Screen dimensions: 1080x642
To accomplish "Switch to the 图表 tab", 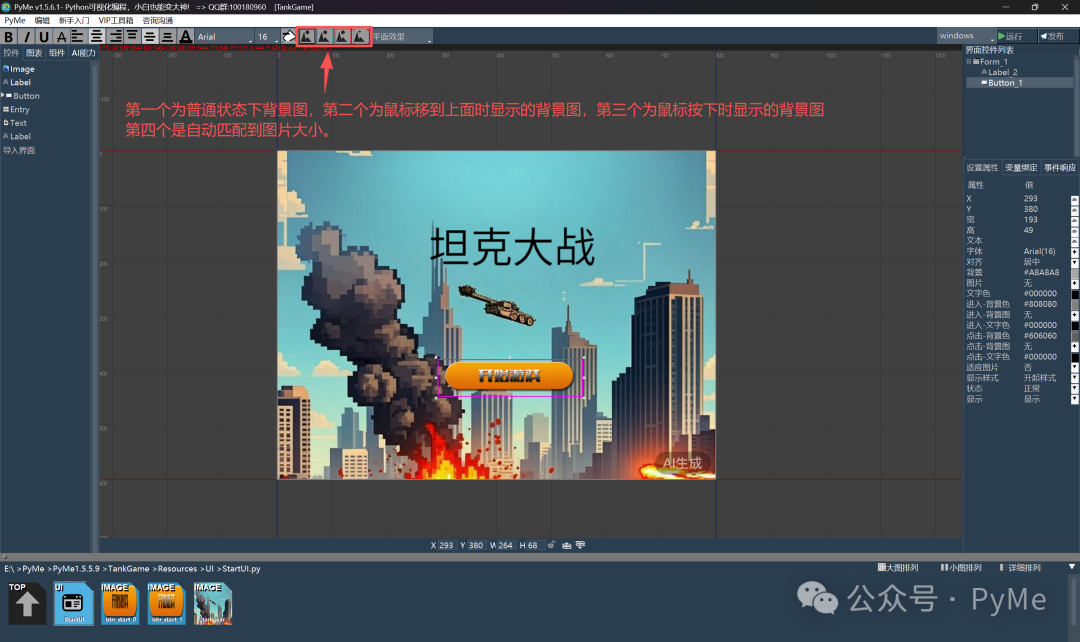I will [34, 53].
